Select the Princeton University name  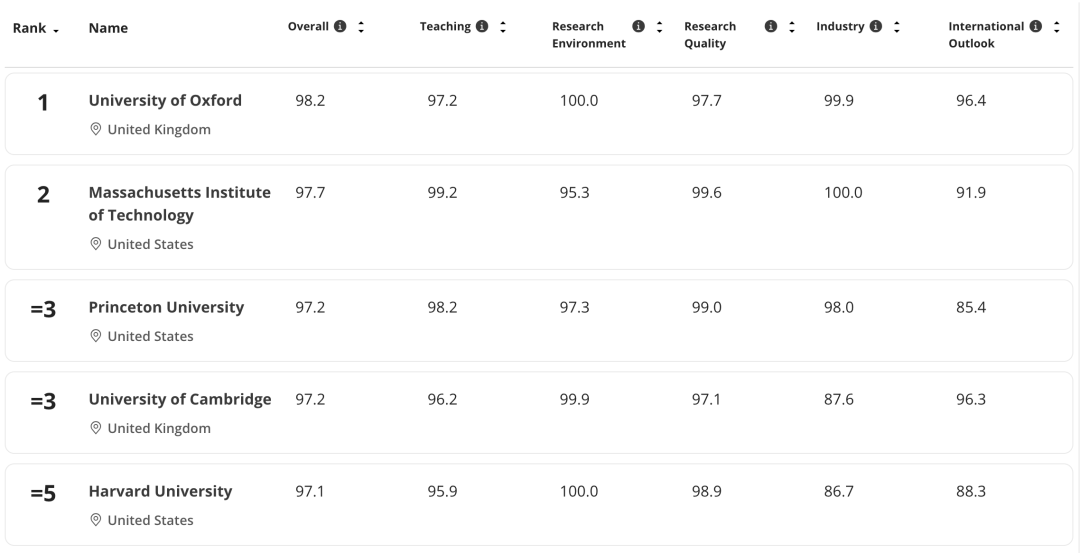point(166,307)
